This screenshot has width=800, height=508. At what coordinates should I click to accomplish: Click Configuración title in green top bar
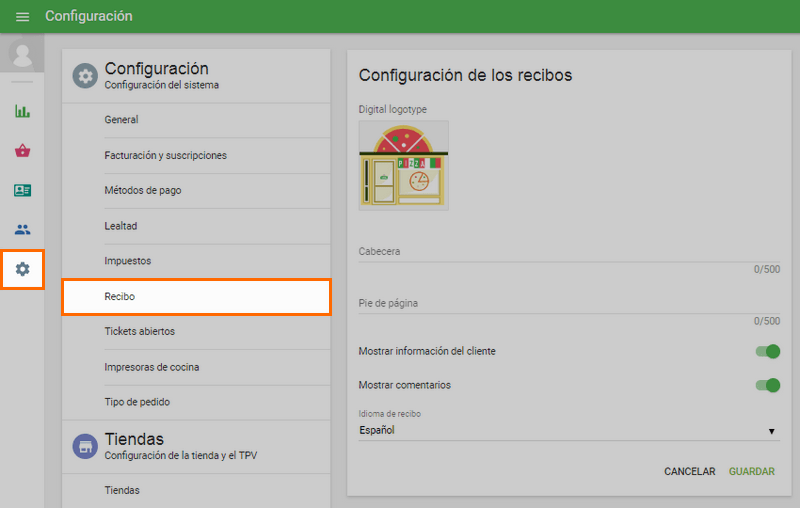point(89,16)
